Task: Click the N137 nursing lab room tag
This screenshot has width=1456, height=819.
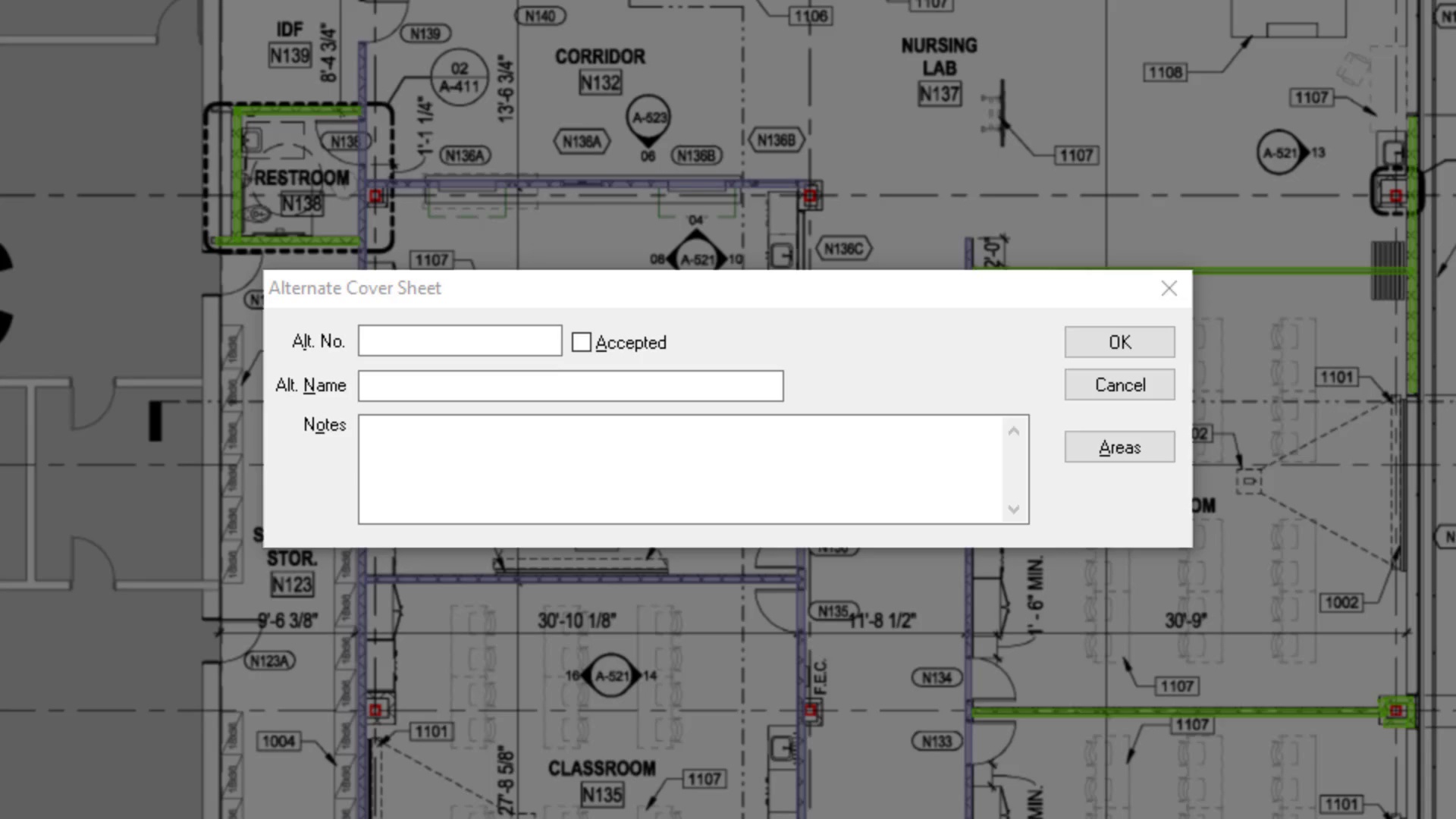Action: [939, 94]
